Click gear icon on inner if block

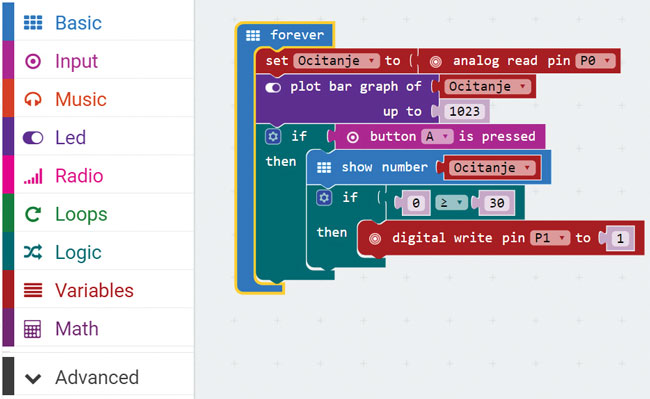[x=324, y=198]
